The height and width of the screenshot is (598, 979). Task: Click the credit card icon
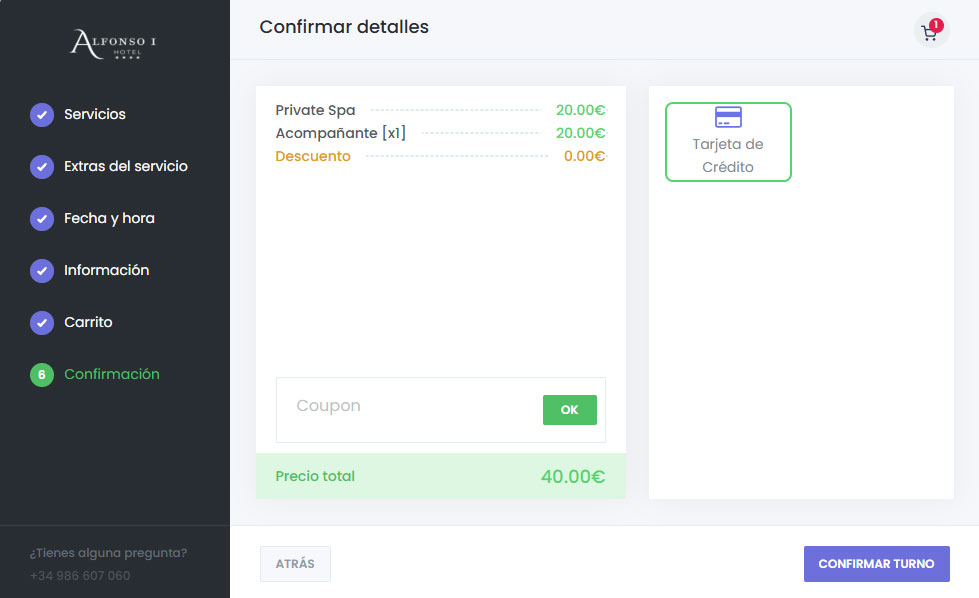tap(728, 117)
